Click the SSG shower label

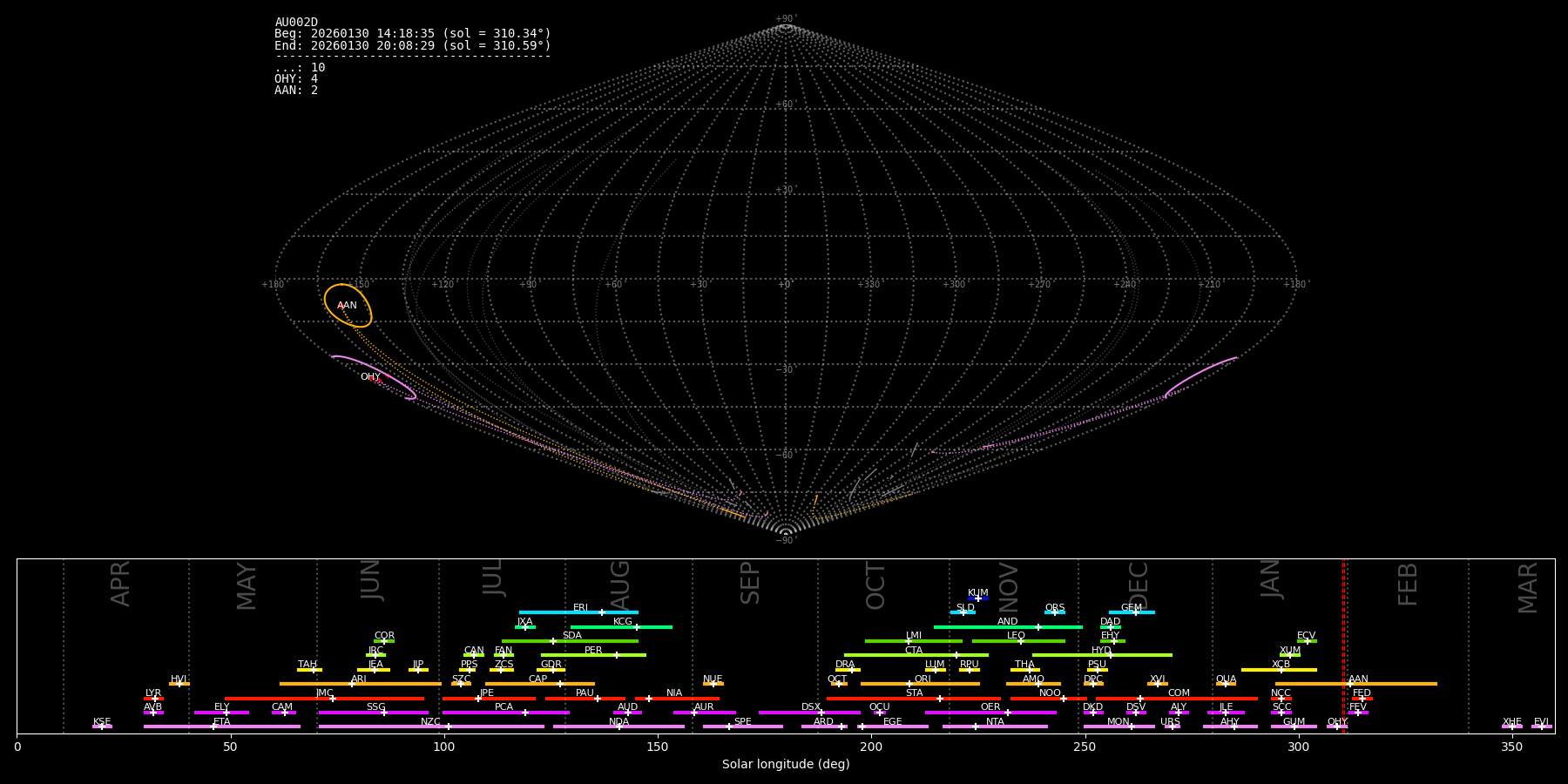point(376,707)
